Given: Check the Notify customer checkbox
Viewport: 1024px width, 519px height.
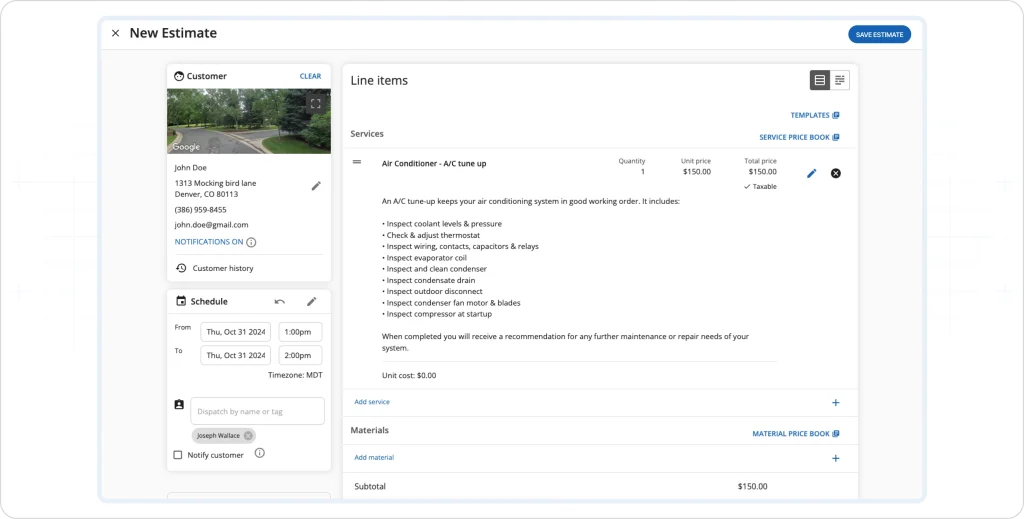Looking at the screenshot, I should (x=178, y=455).
